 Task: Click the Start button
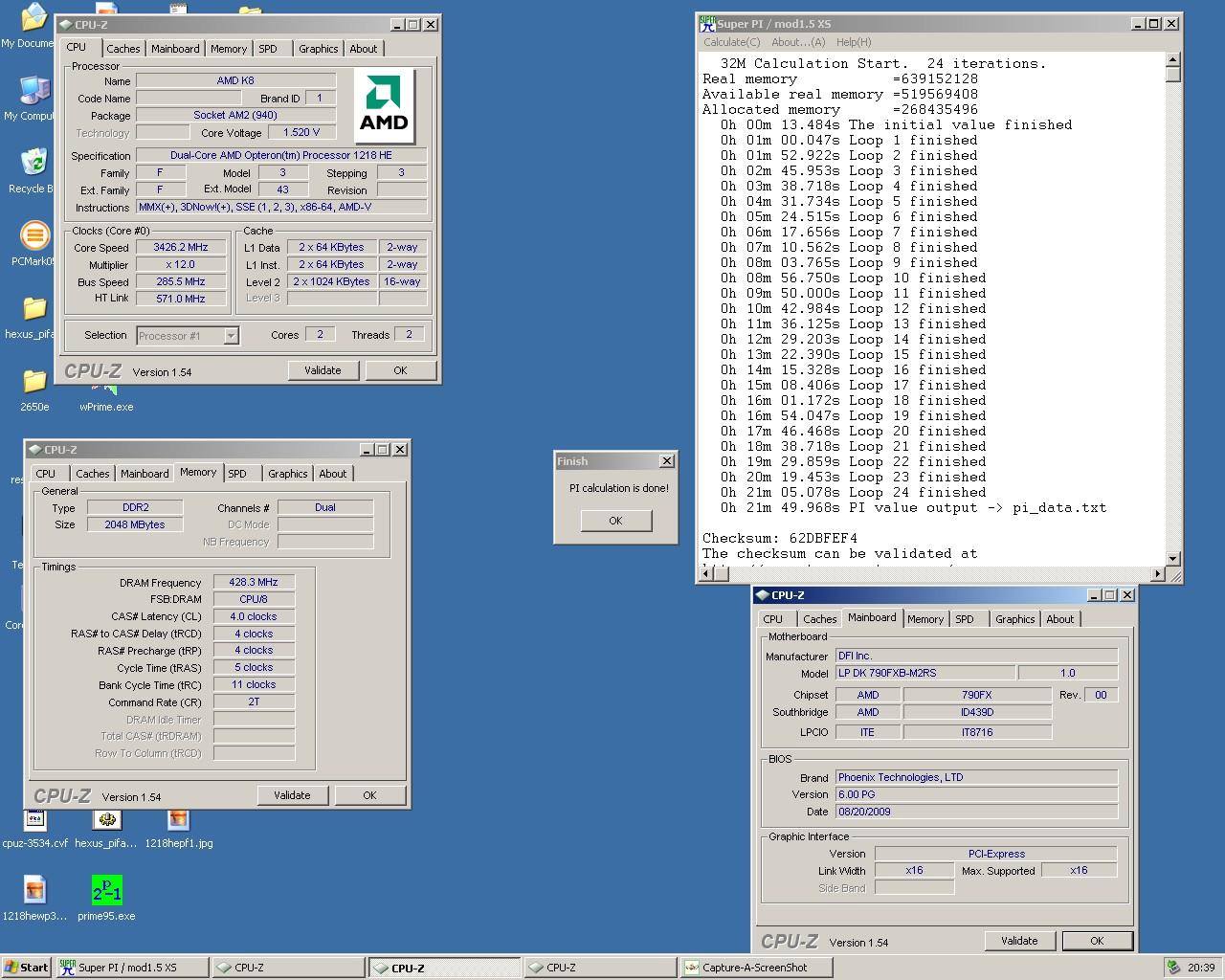(27, 968)
